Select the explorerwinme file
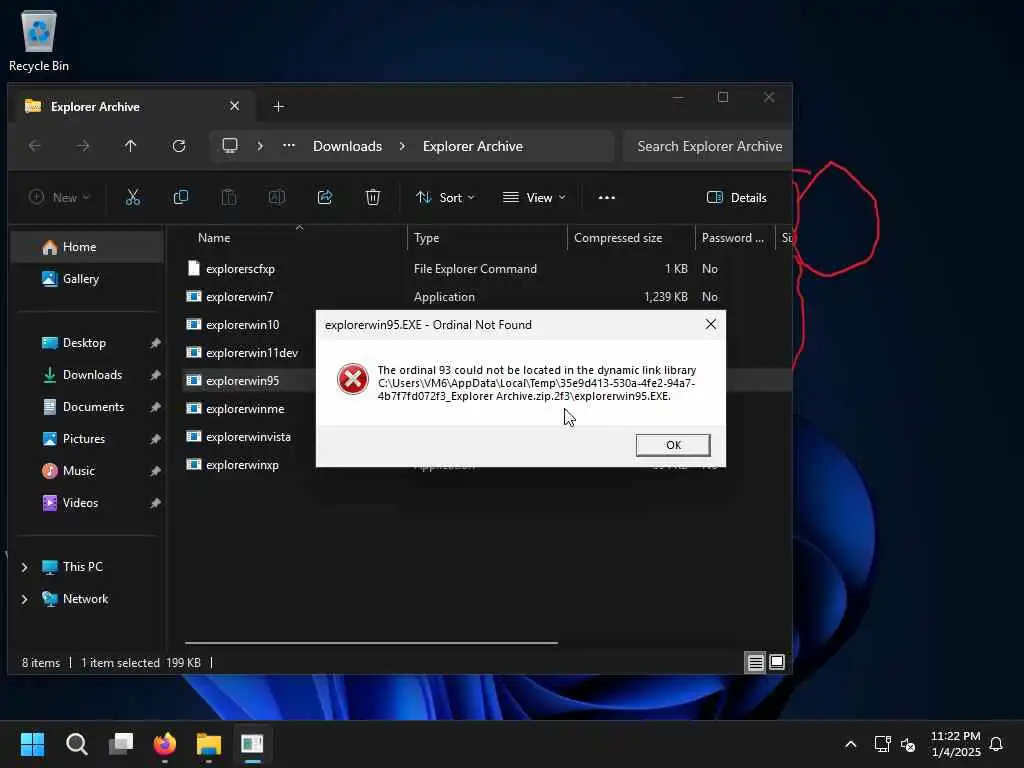 [x=245, y=409]
